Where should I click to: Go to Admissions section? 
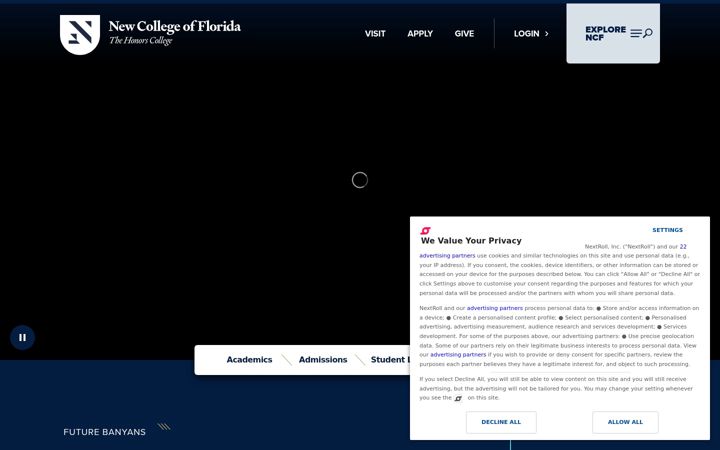[x=323, y=360]
